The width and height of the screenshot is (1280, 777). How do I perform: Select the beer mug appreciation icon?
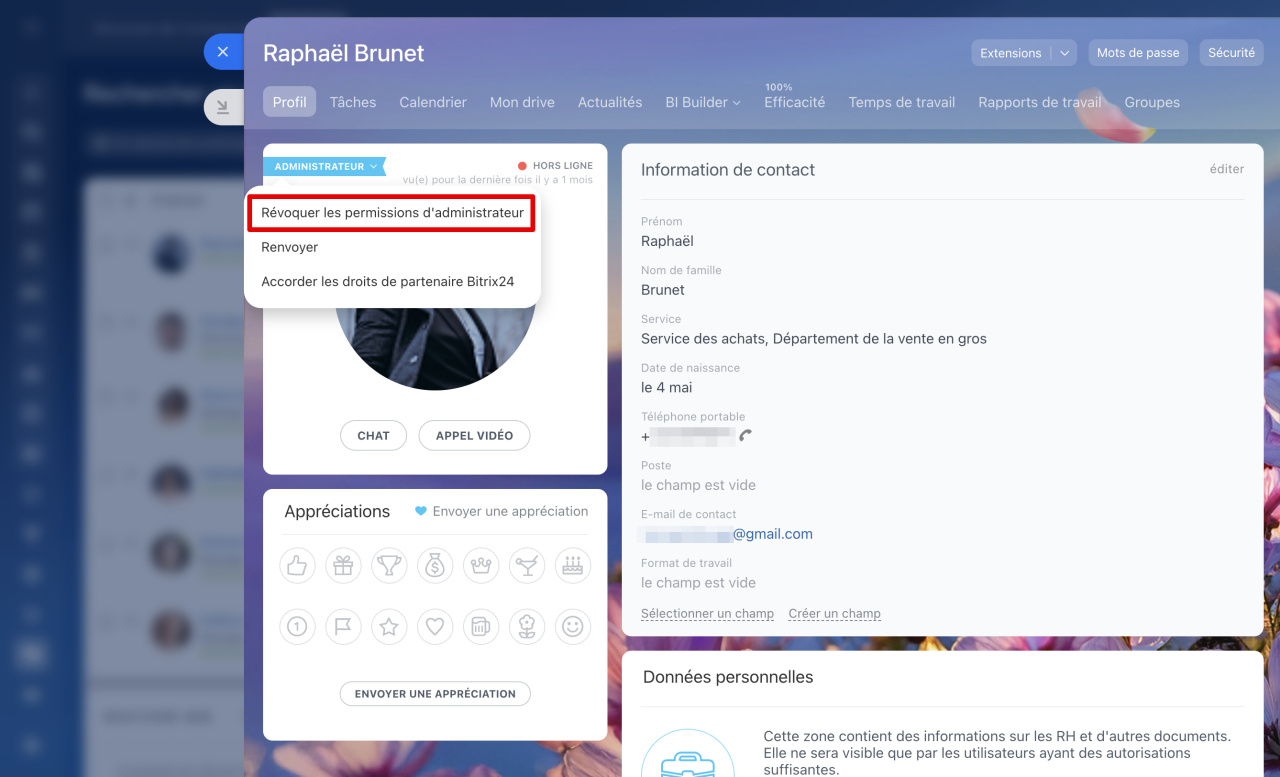pos(481,627)
